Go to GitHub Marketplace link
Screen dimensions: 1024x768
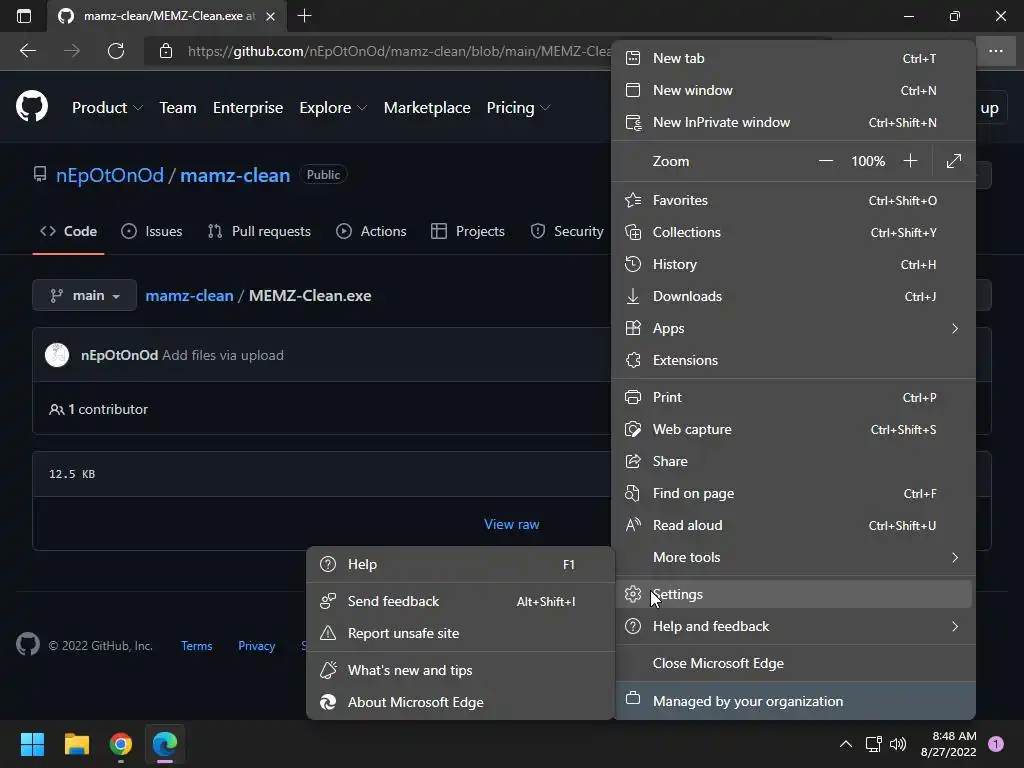[x=427, y=108]
